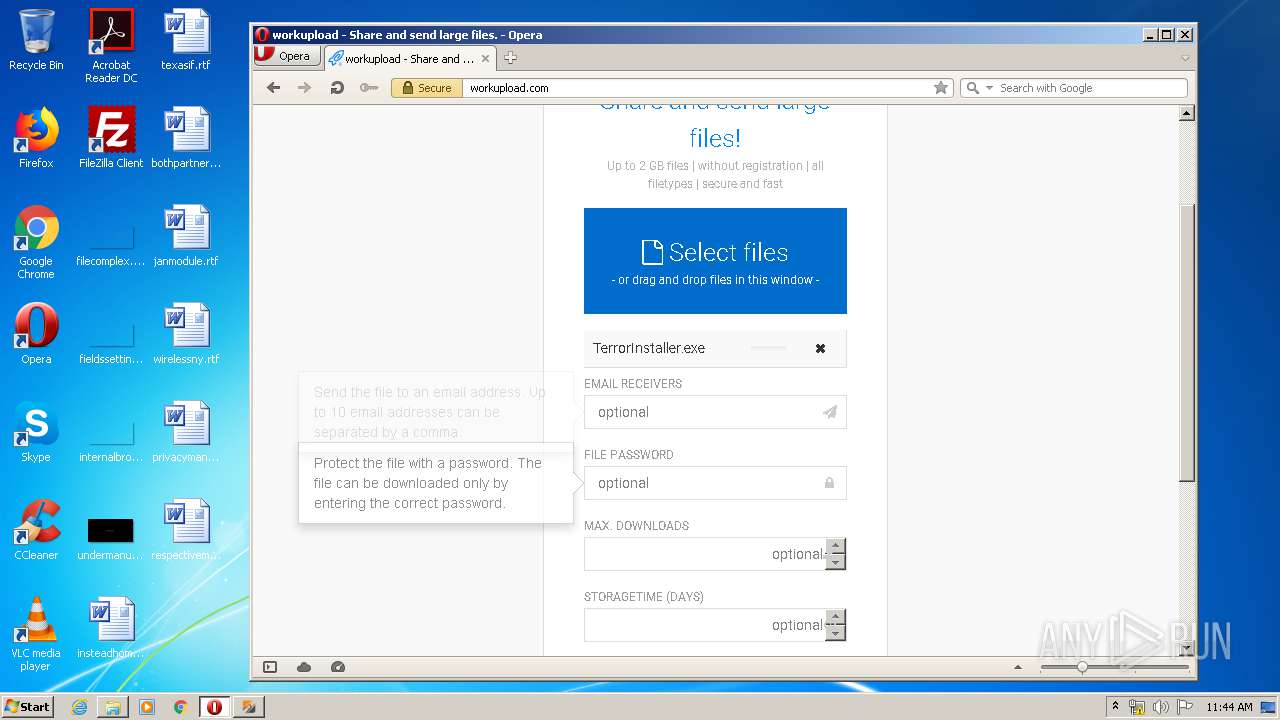Screen dimensions: 1280x720
Task: Open the Action Center flag in system tray
Action: [x=1185, y=707]
